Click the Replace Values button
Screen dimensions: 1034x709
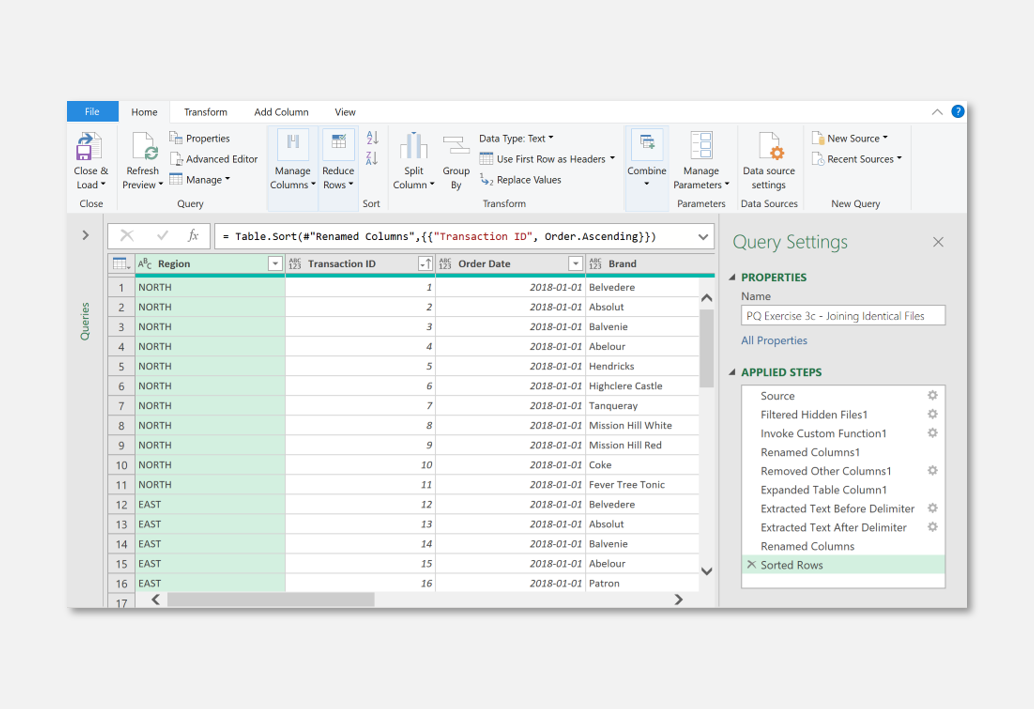point(520,180)
